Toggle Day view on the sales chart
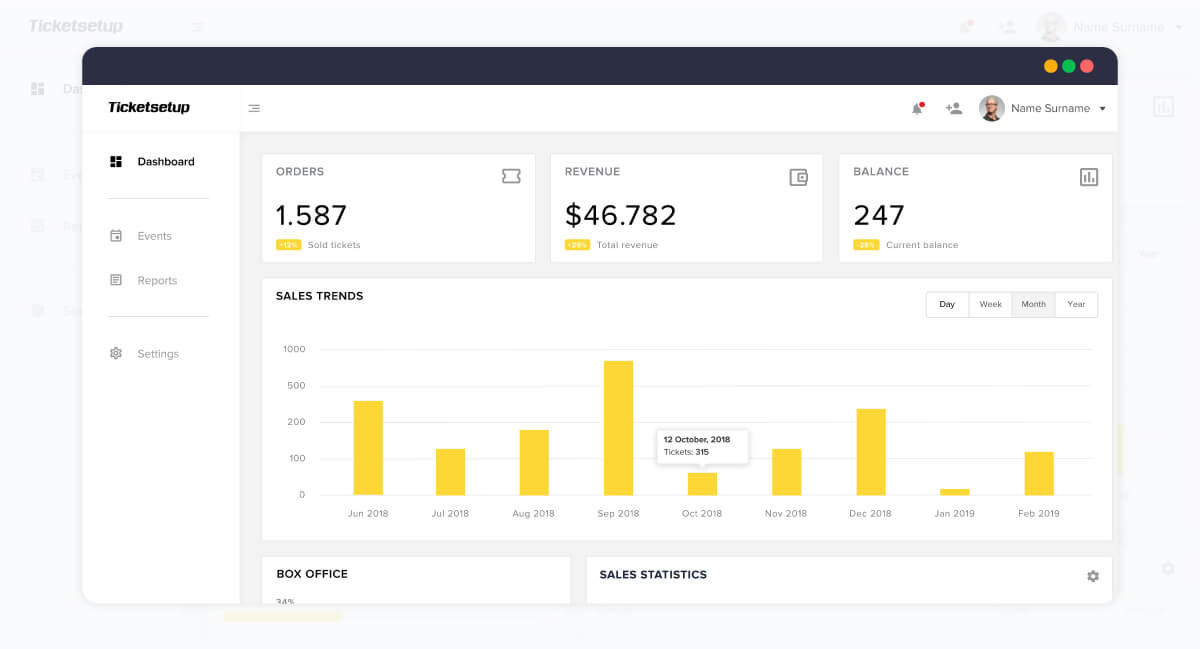The height and width of the screenshot is (649, 1200). (946, 304)
